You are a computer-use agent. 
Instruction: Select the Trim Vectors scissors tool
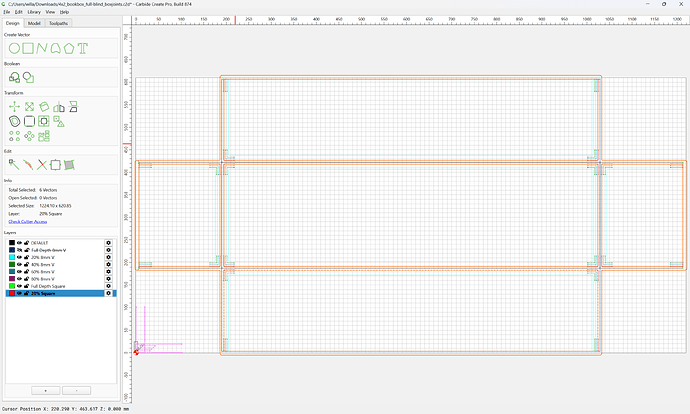(x=42, y=165)
